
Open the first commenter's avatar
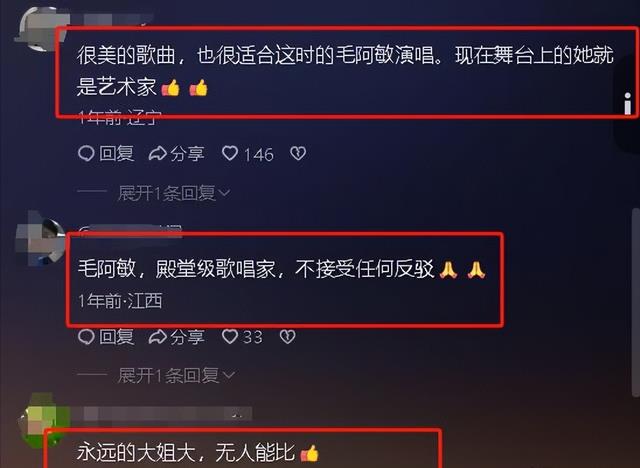40,29
